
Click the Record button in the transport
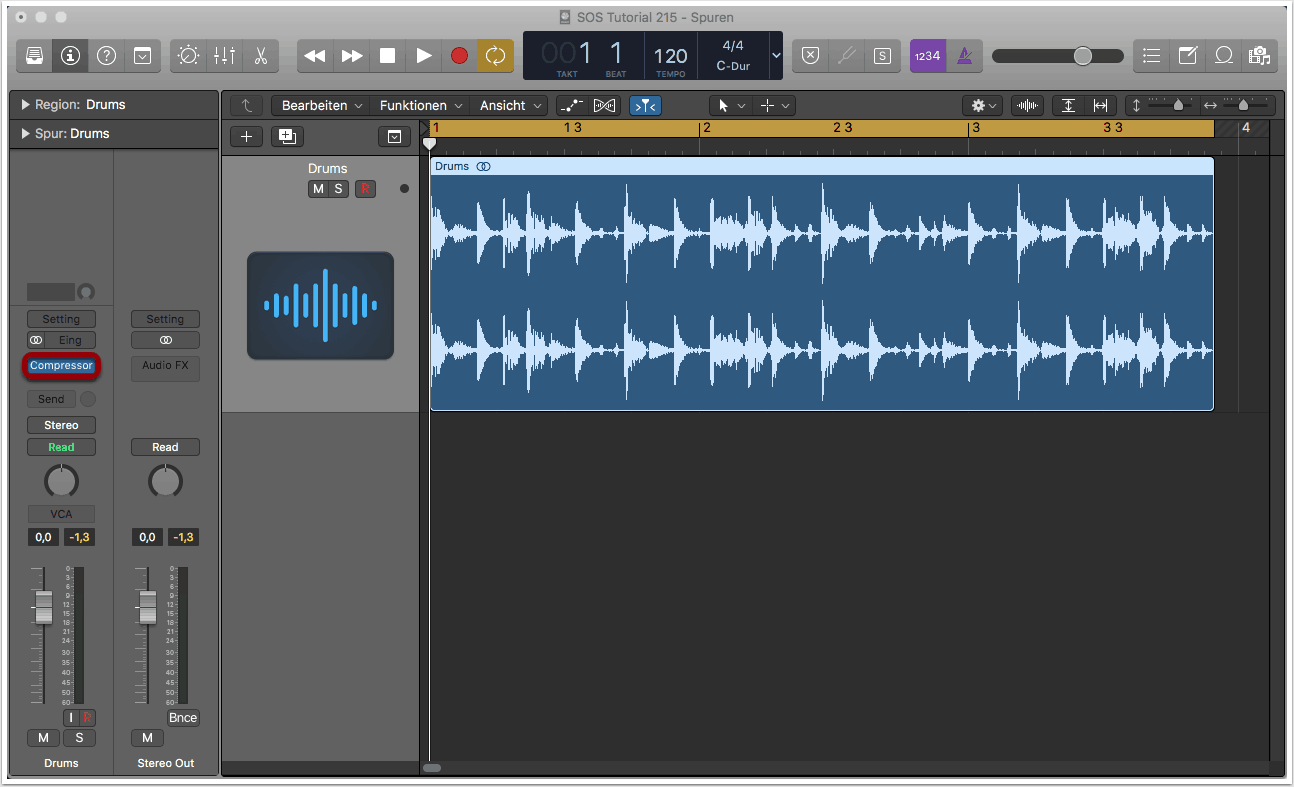459,56
